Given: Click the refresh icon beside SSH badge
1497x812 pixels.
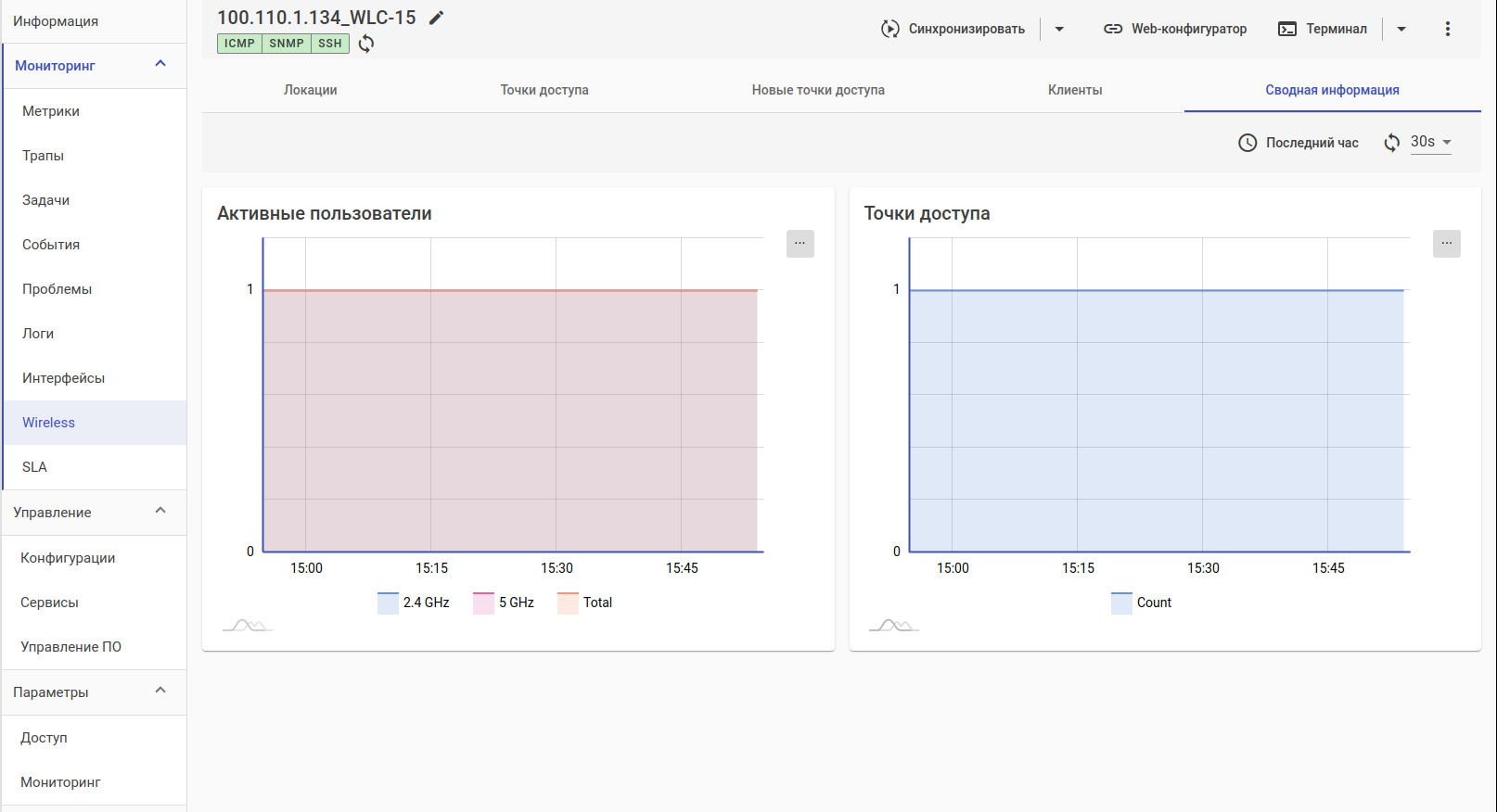Looking at the screenshot, I should point(366,44).
